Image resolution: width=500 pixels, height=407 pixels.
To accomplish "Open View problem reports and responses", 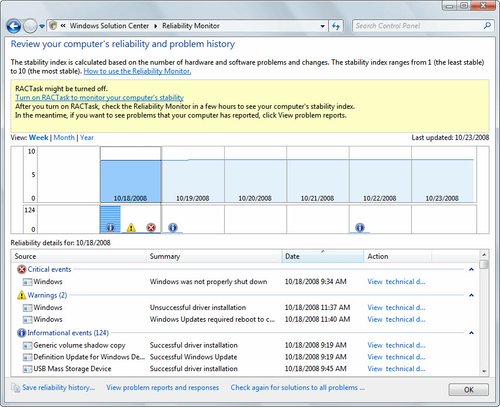I will (163, 387).
